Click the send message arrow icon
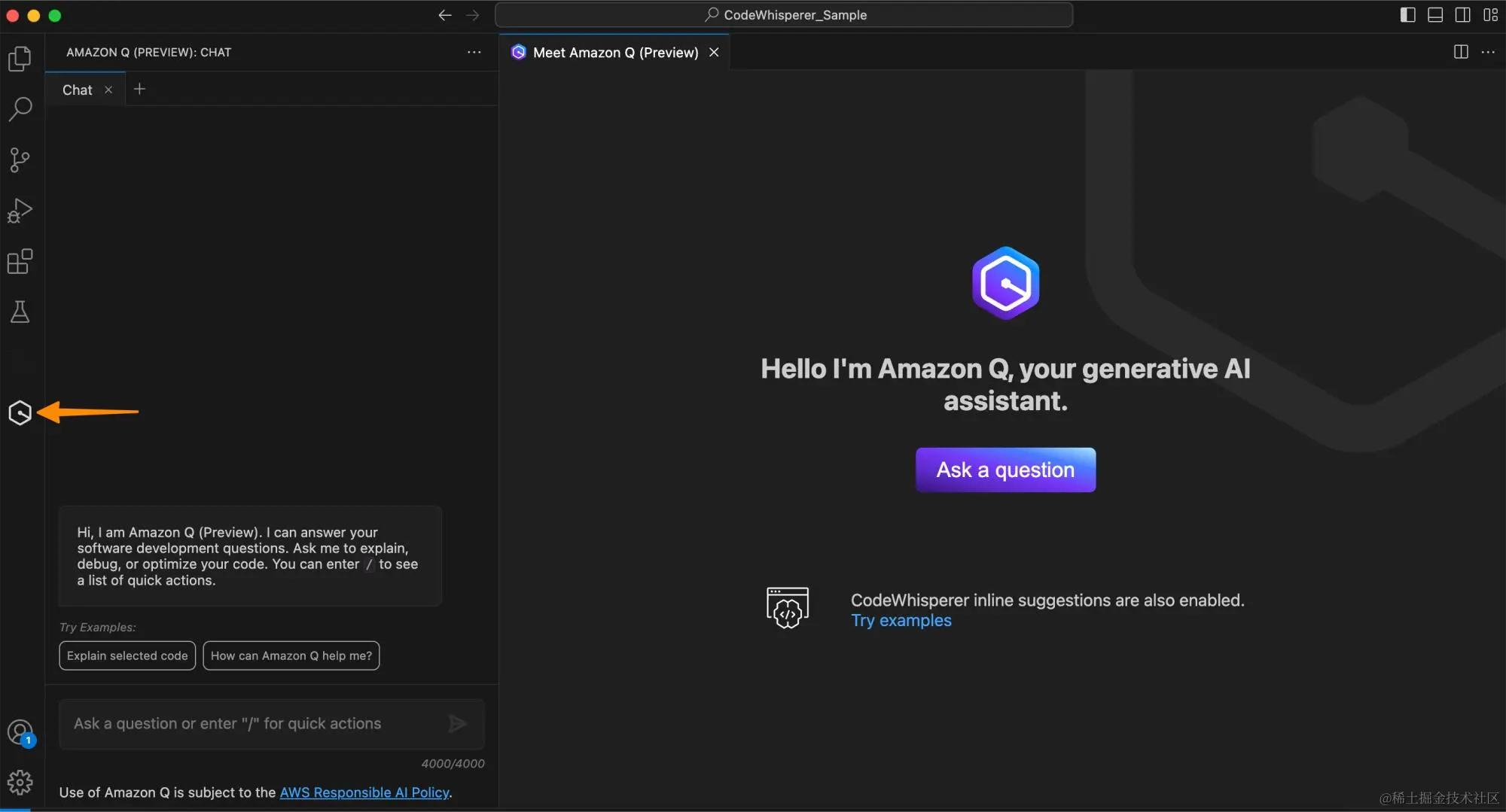Viewport: 1506px width, 812px height. [x=458, y=723]
